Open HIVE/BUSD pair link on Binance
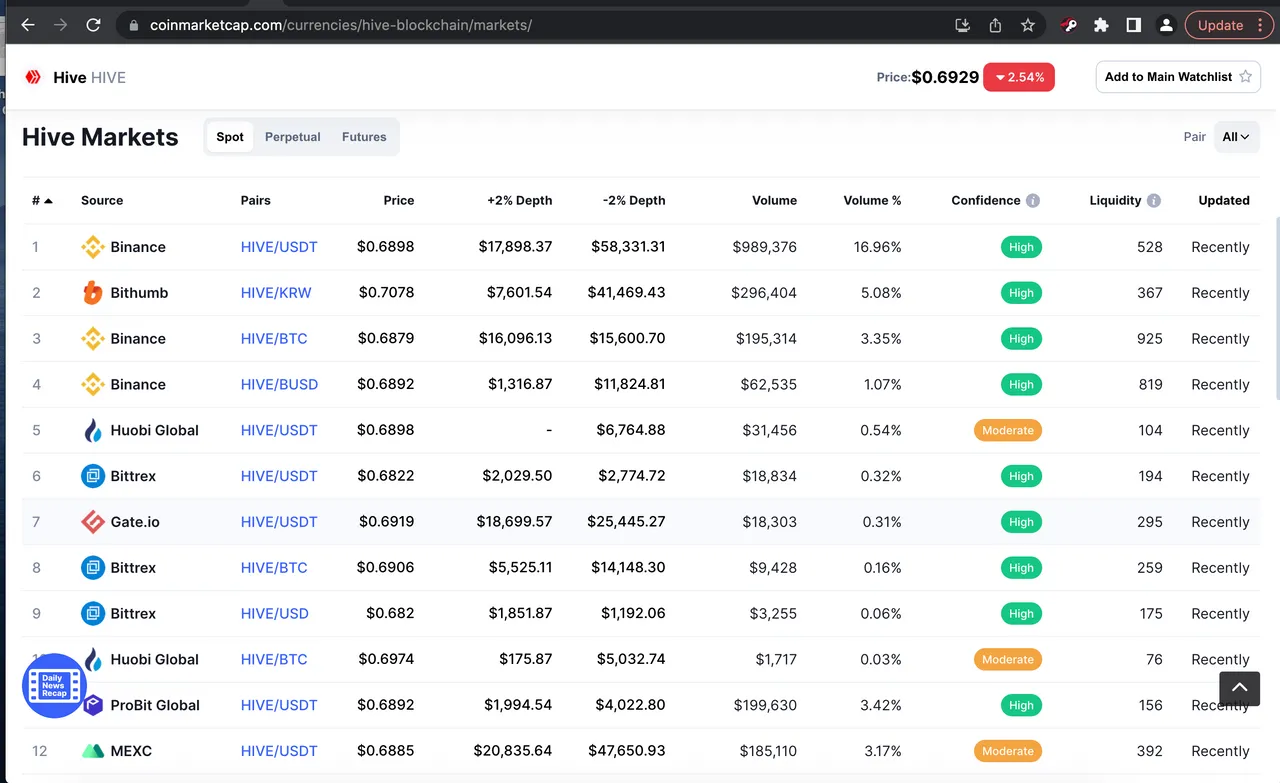Viewport: 1280px width, 783px height. pos(279,384)
